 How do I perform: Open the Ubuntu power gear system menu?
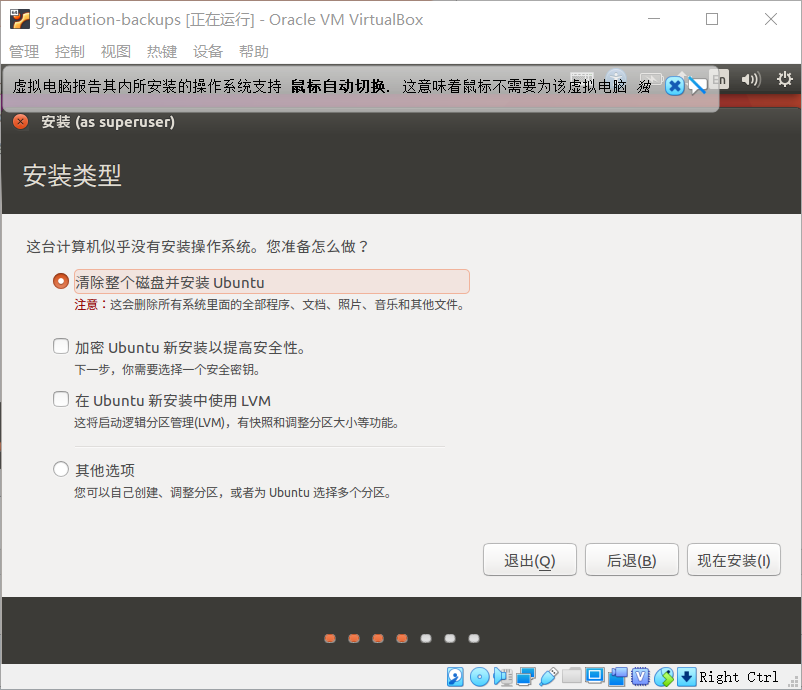click(x=785, y=79)
